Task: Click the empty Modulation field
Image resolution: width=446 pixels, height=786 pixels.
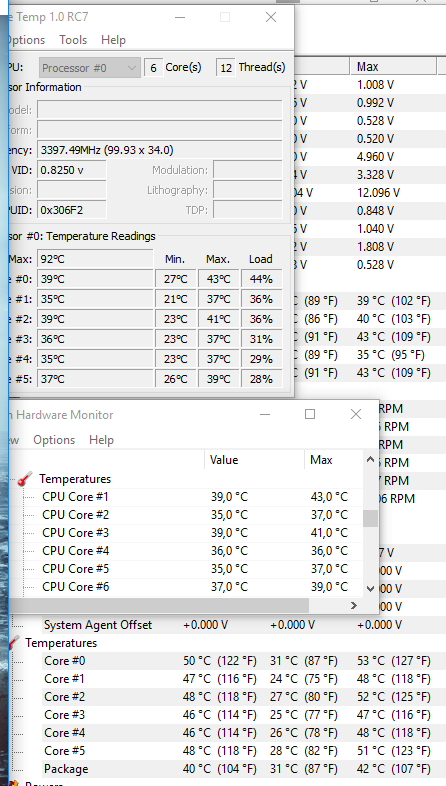Action: 248,170
